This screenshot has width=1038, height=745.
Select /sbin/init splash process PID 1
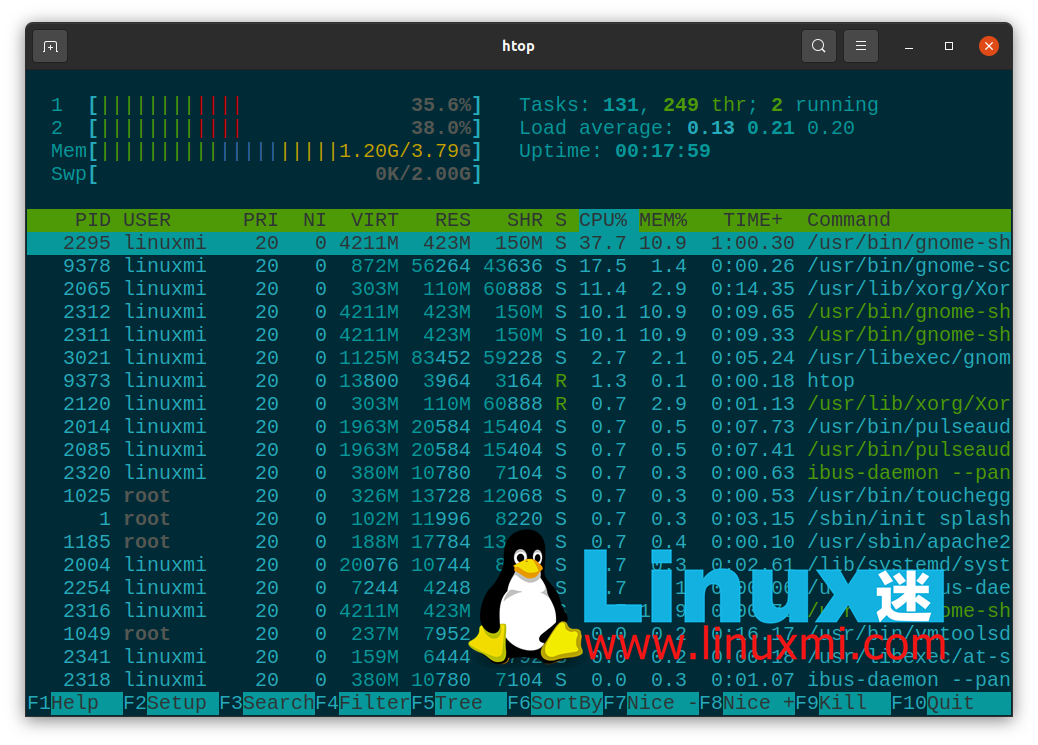click(519, 519)
